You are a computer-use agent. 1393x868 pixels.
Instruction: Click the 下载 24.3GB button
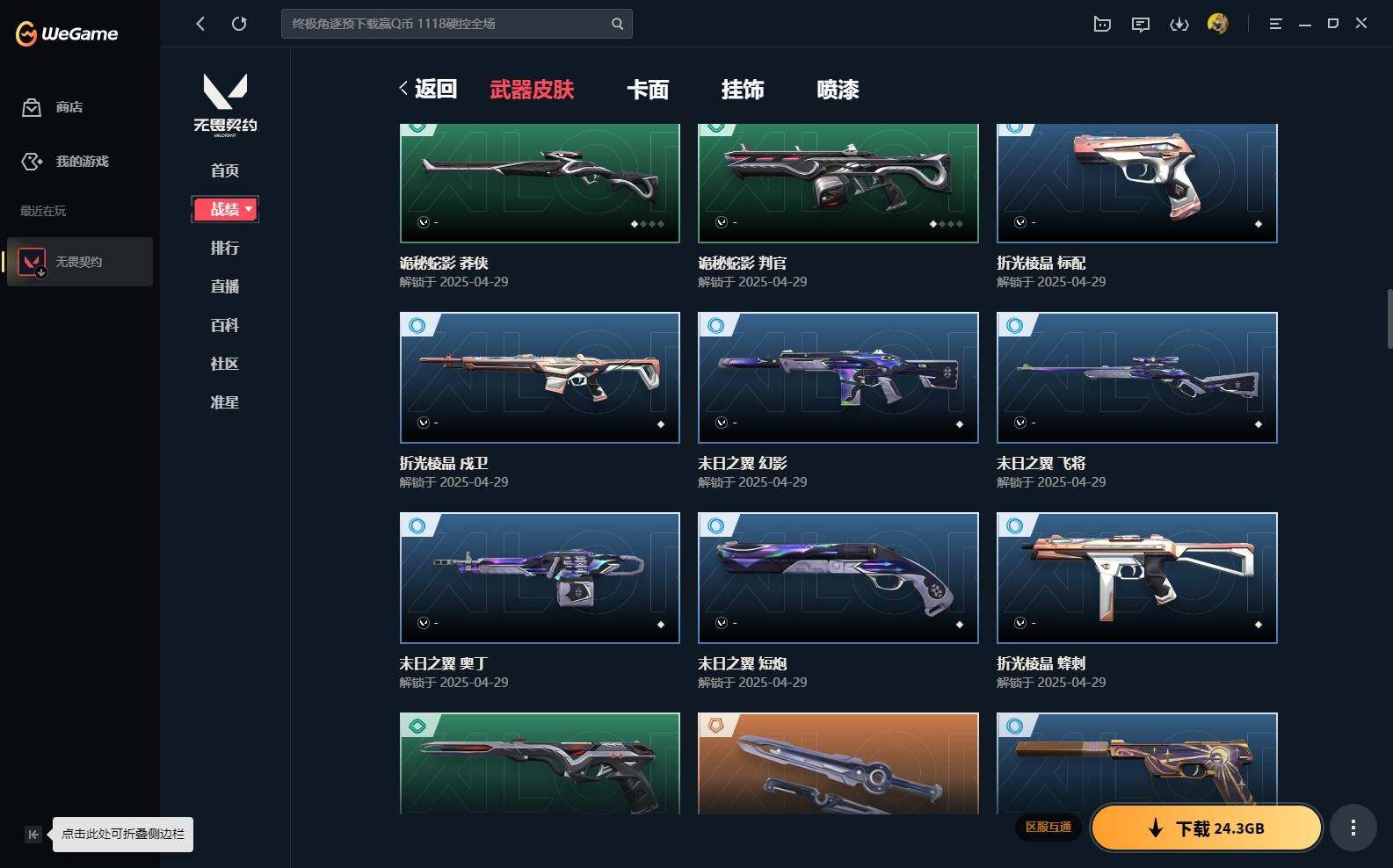pyautogui.click(x=1207, y=828)
